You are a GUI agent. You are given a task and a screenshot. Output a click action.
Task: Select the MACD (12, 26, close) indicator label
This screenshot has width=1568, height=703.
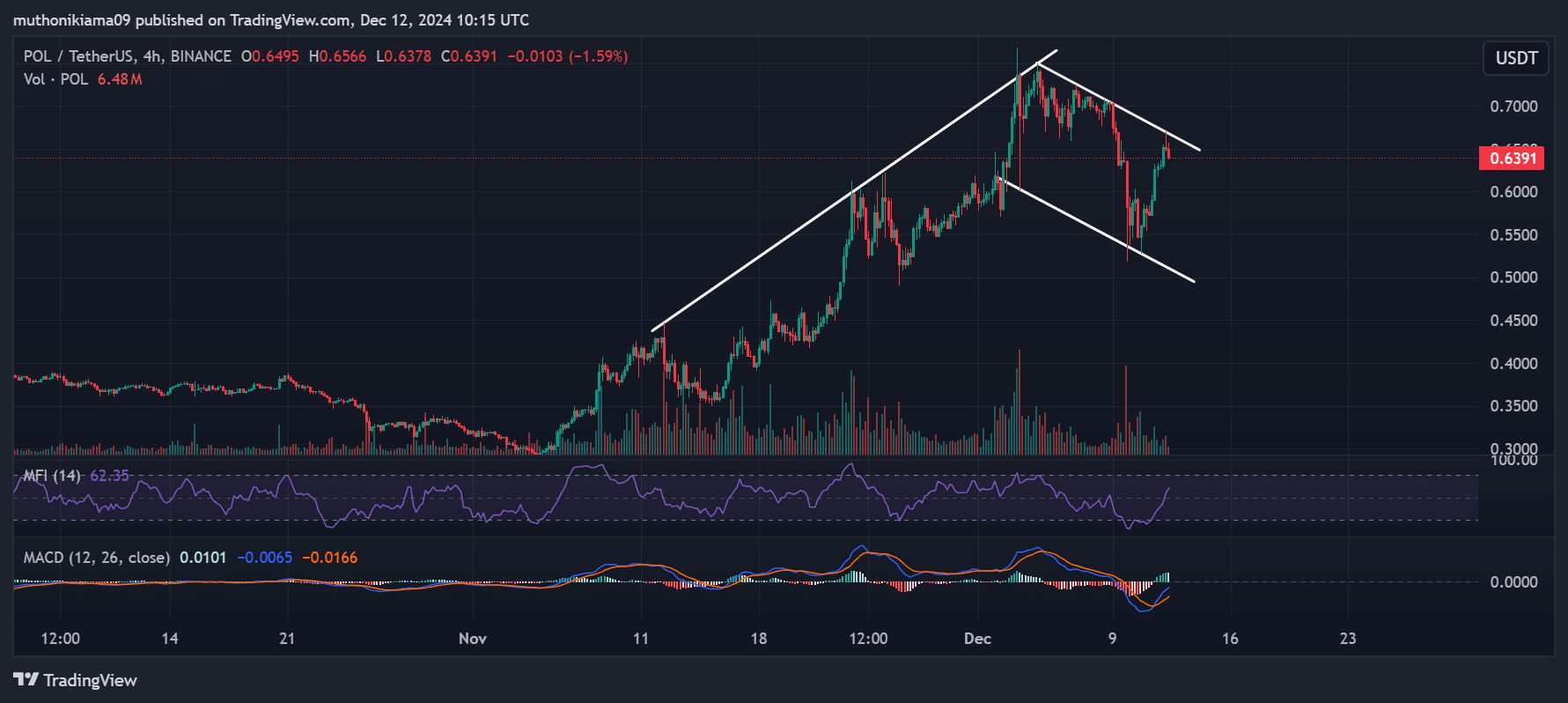[x=96, y=558]
